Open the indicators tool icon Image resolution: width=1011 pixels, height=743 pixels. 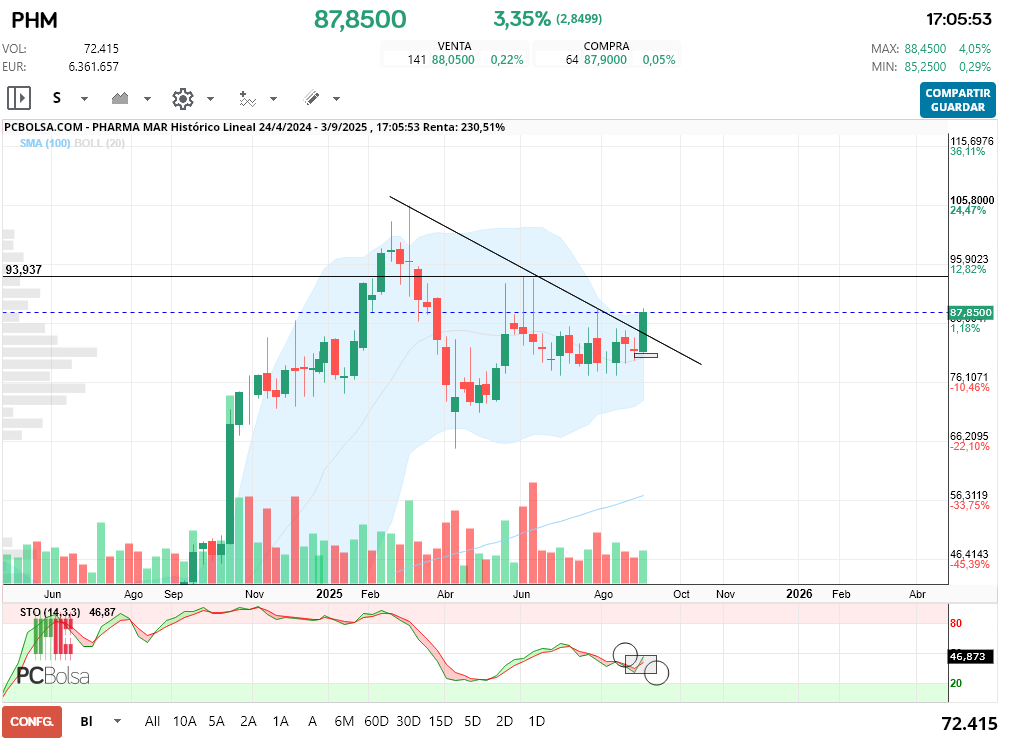(x=247, y=98)
